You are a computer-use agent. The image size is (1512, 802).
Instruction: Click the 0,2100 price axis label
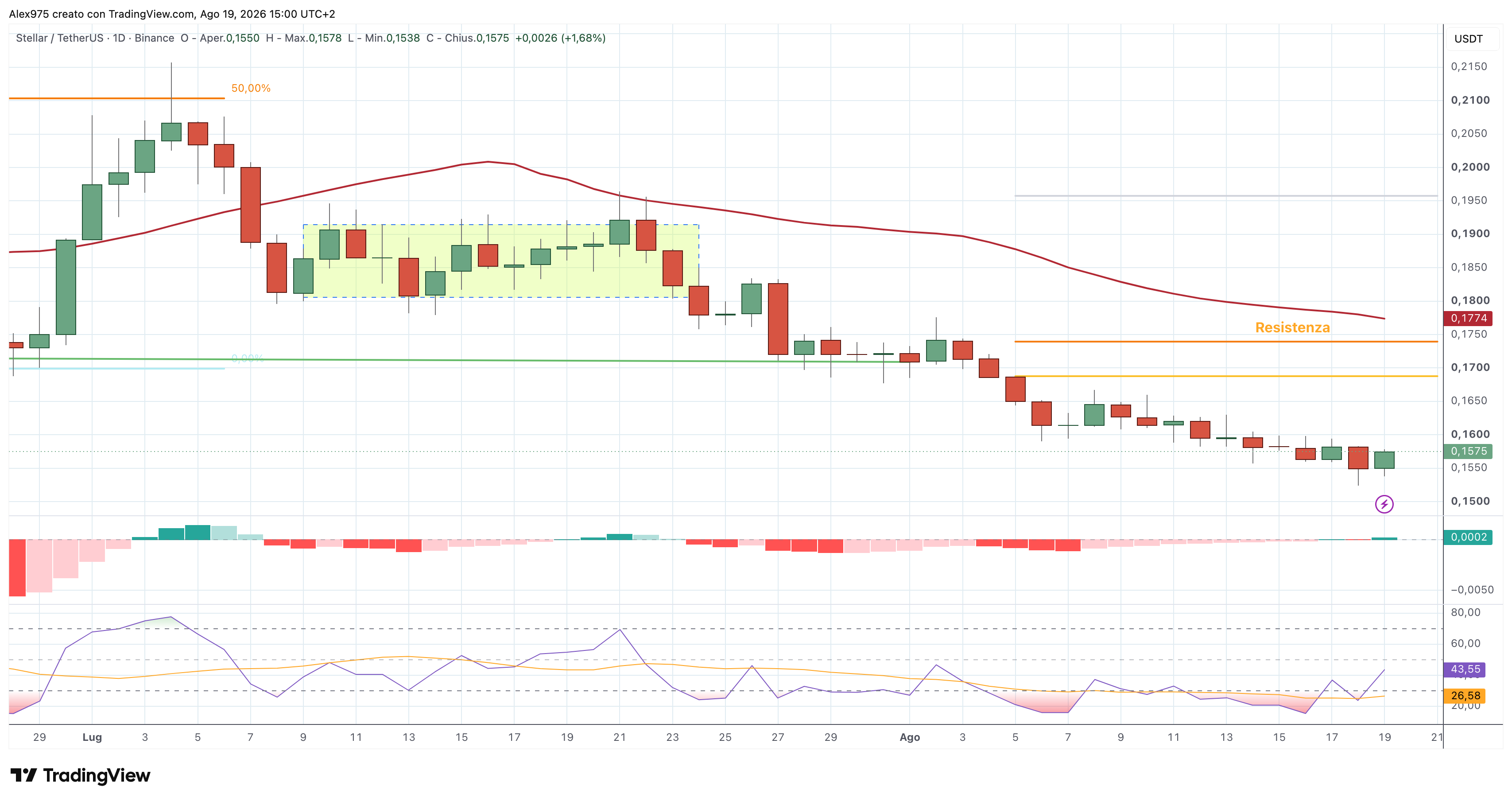point(1470,100)
